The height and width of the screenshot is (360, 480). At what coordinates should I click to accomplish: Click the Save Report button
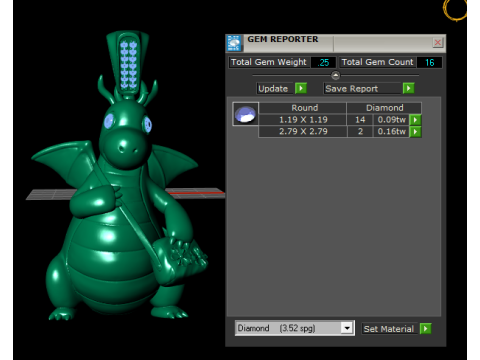pos(362,89)
